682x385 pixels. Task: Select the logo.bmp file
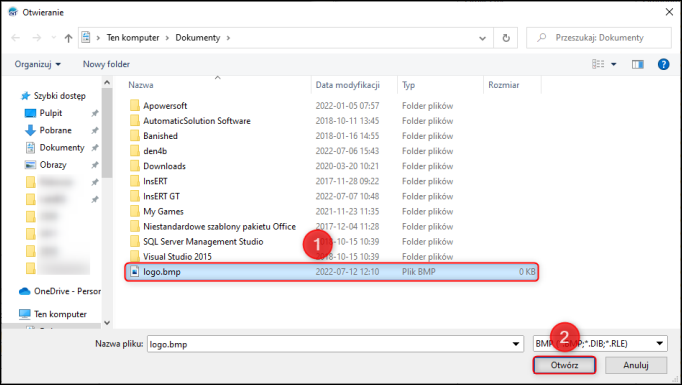(331, 272)
